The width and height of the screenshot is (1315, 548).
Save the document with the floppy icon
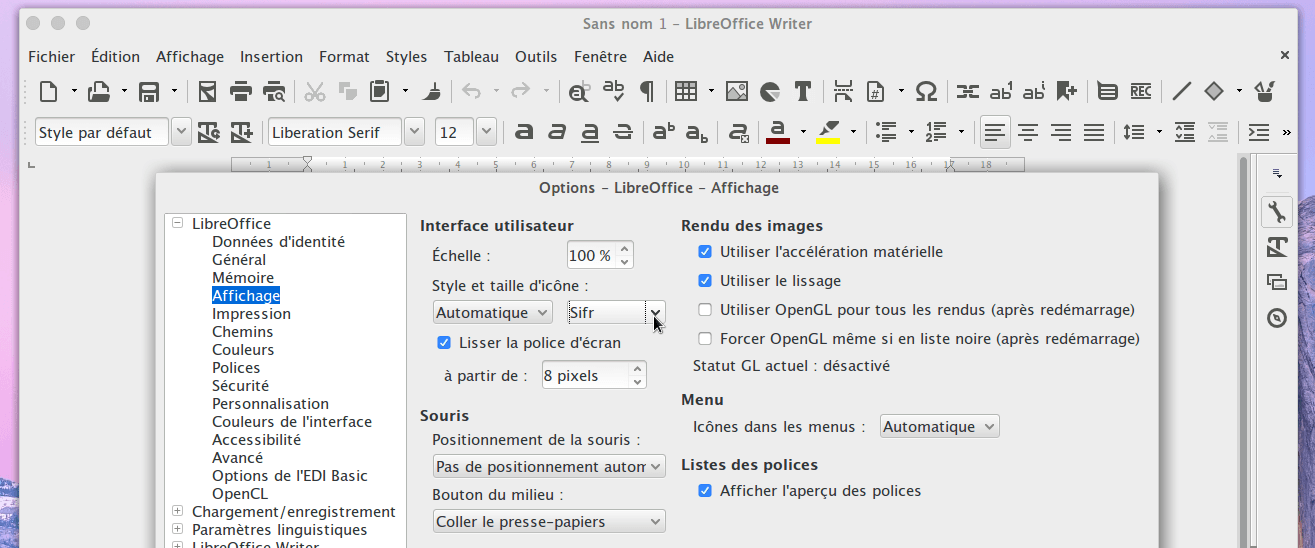(x=149, y=92)
